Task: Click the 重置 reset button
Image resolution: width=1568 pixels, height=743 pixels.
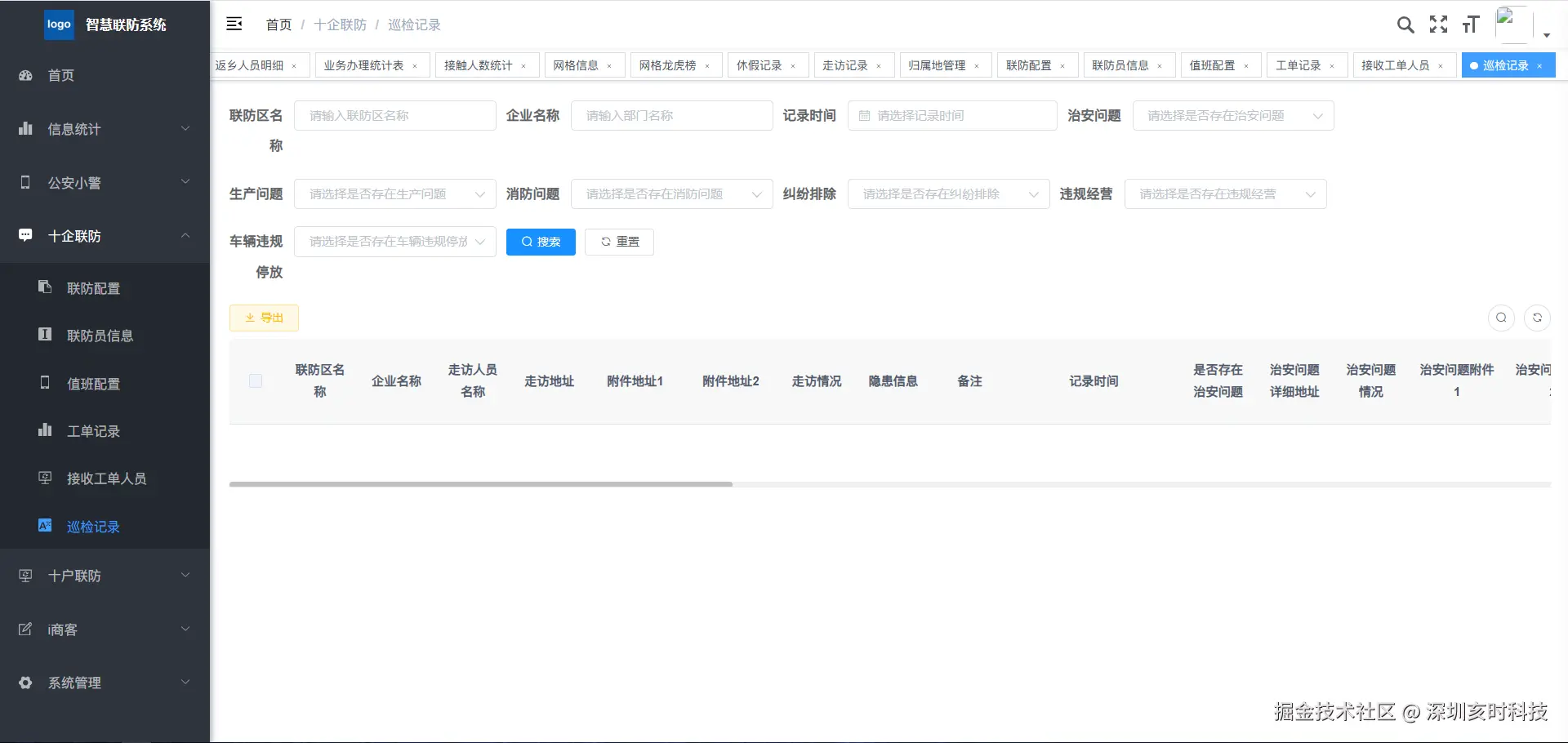Action: tap(619, 242)
